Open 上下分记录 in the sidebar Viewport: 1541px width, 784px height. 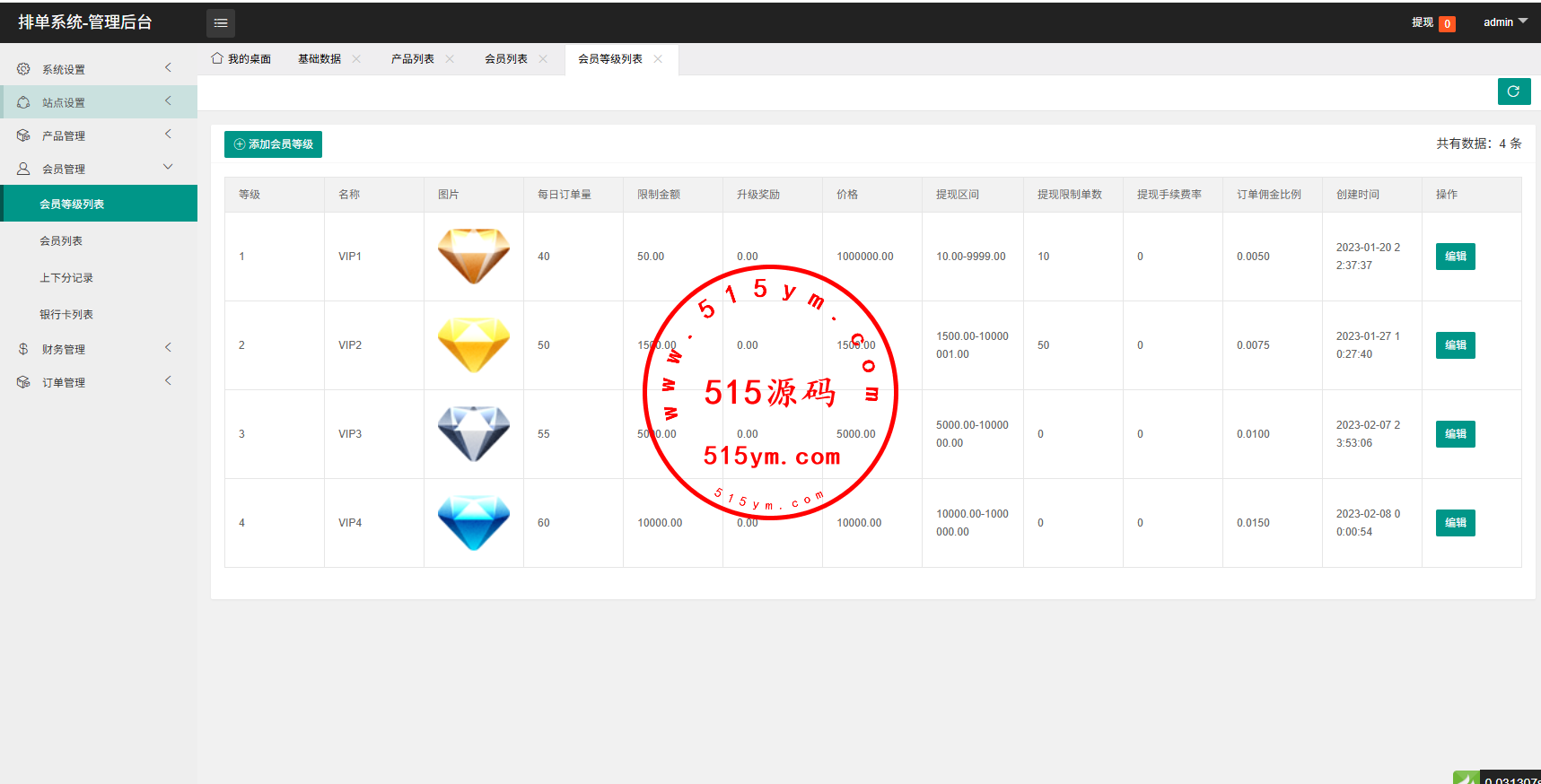[66, 278]
